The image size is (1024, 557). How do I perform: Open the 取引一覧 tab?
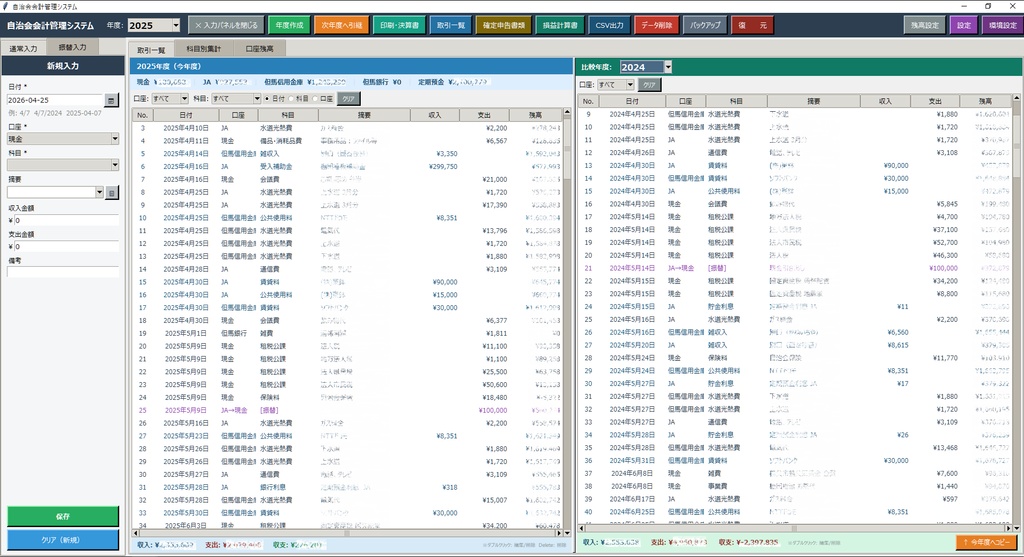point(151,50)
